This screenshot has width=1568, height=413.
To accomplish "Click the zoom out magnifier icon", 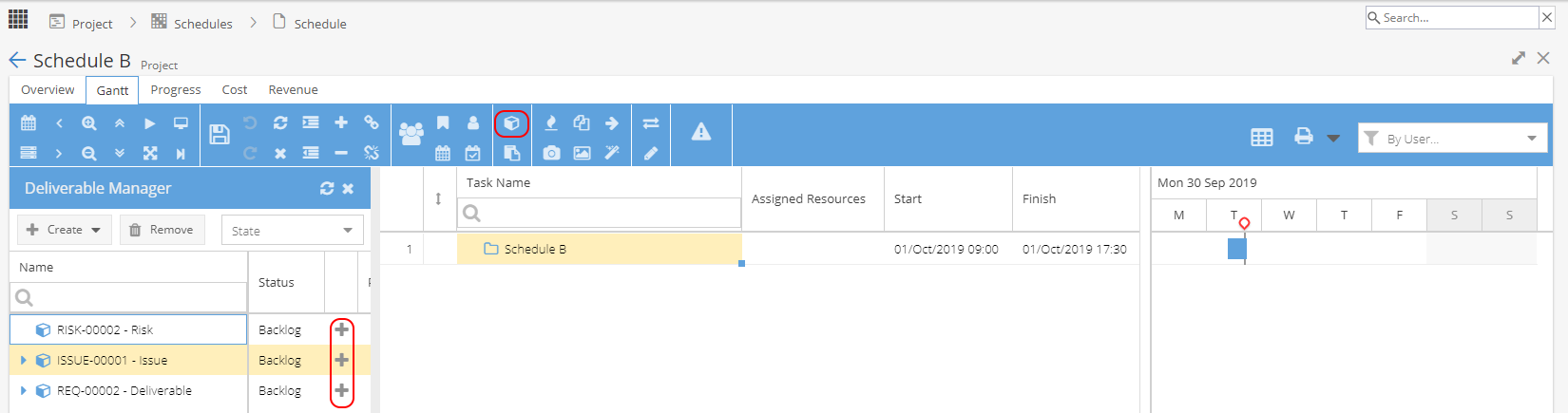I will (89, 153).
